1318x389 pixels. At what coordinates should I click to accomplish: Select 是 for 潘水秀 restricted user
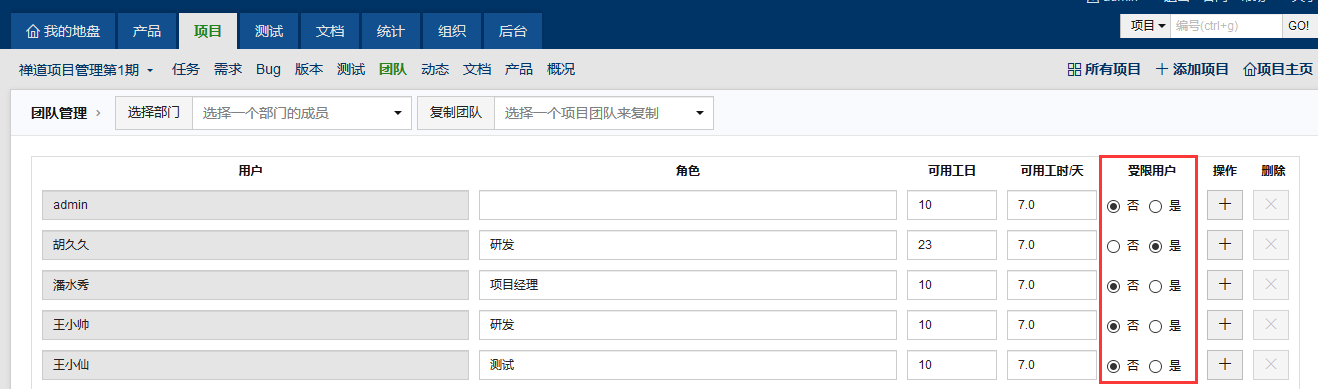(1156, 286)
